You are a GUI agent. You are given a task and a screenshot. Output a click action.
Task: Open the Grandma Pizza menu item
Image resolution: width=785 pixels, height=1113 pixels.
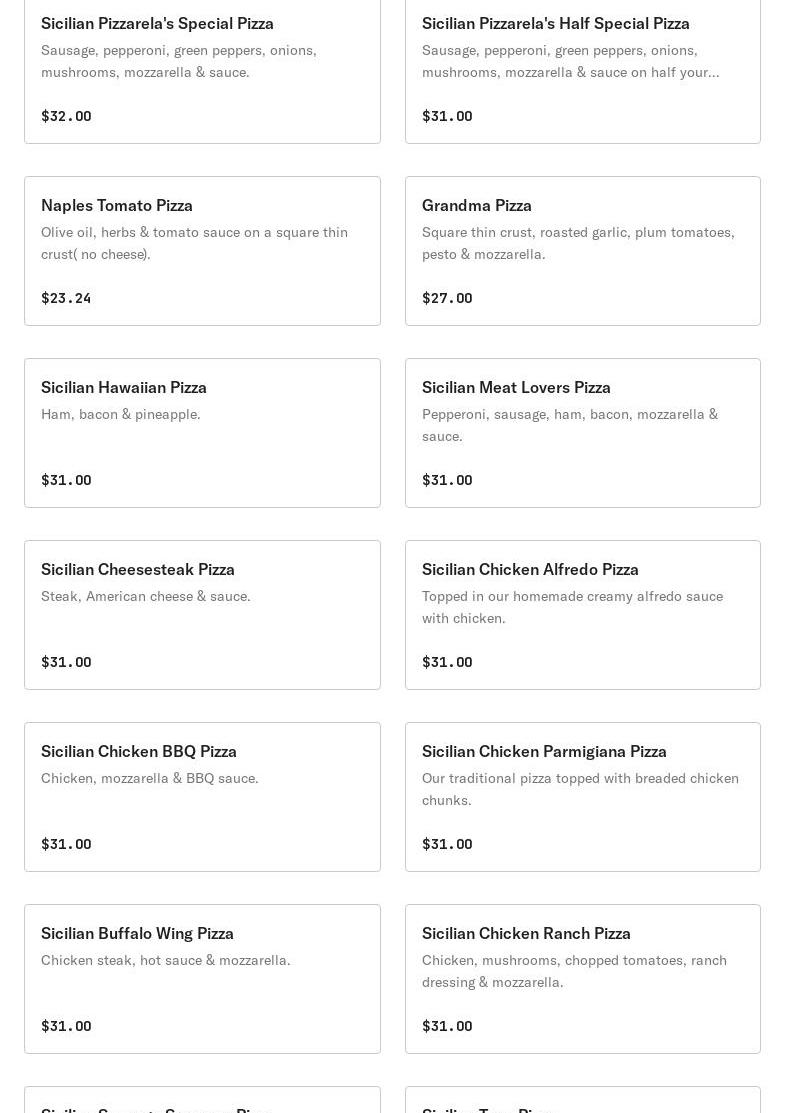(582, 251)
